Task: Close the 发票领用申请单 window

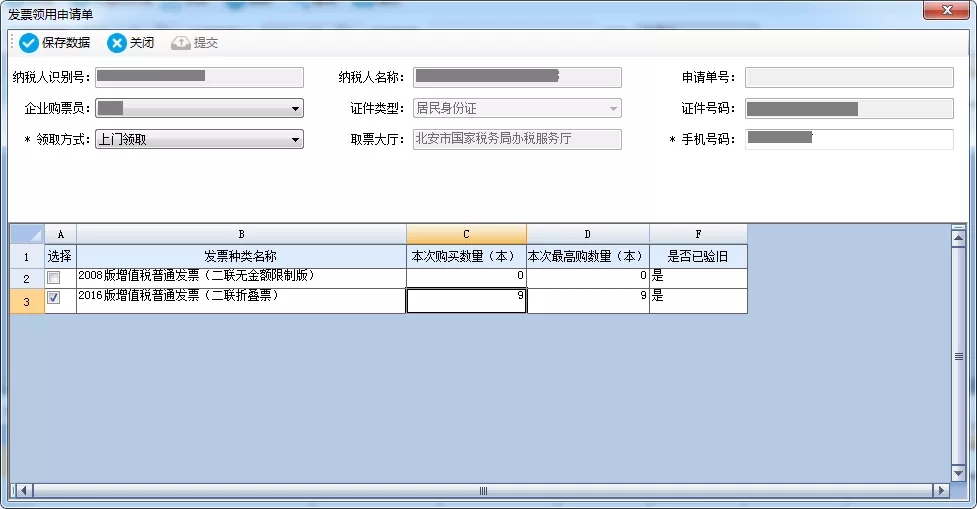Action: [946, 10]
